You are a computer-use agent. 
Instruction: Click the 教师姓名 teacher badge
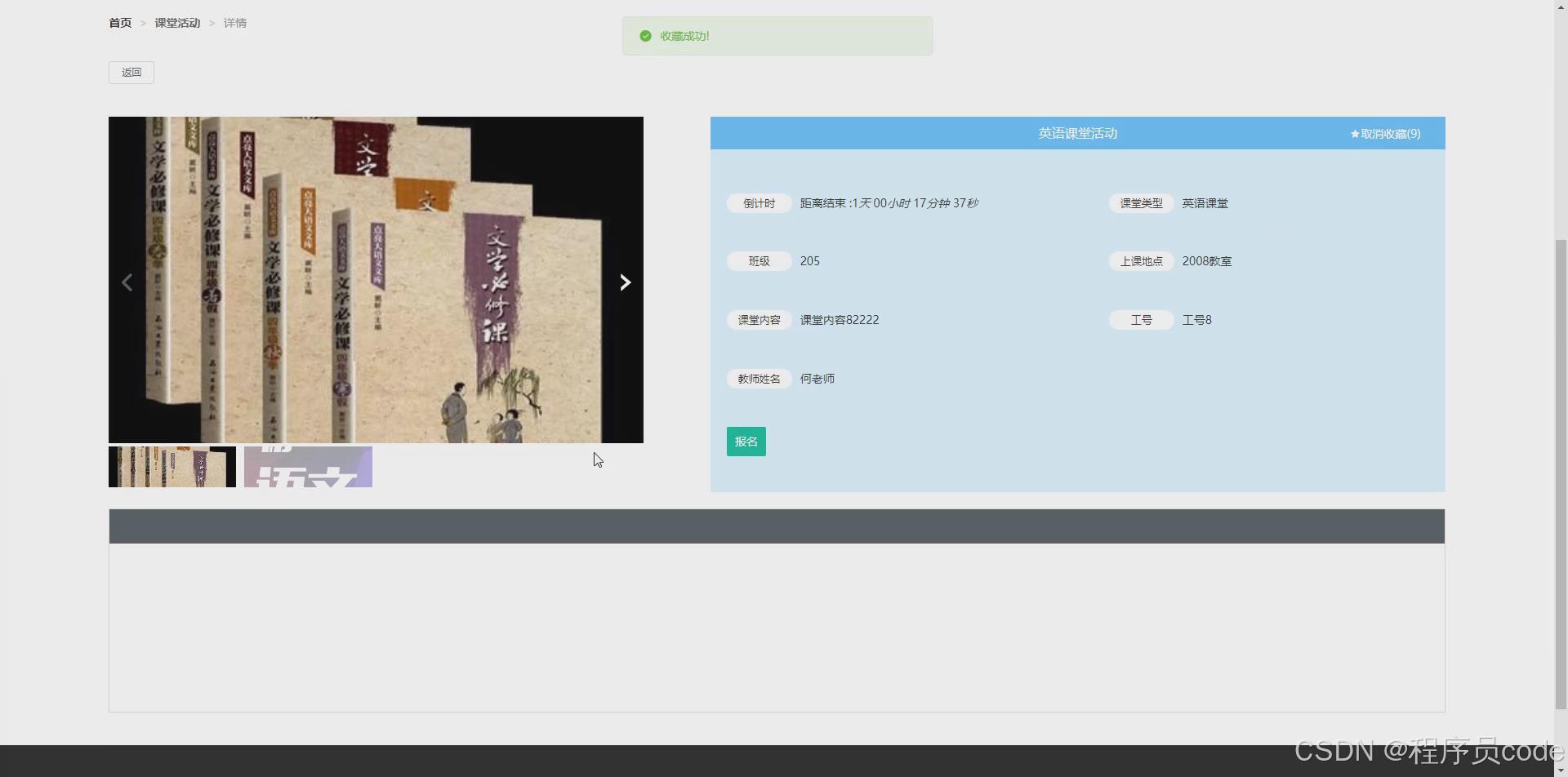click(757, 378)
